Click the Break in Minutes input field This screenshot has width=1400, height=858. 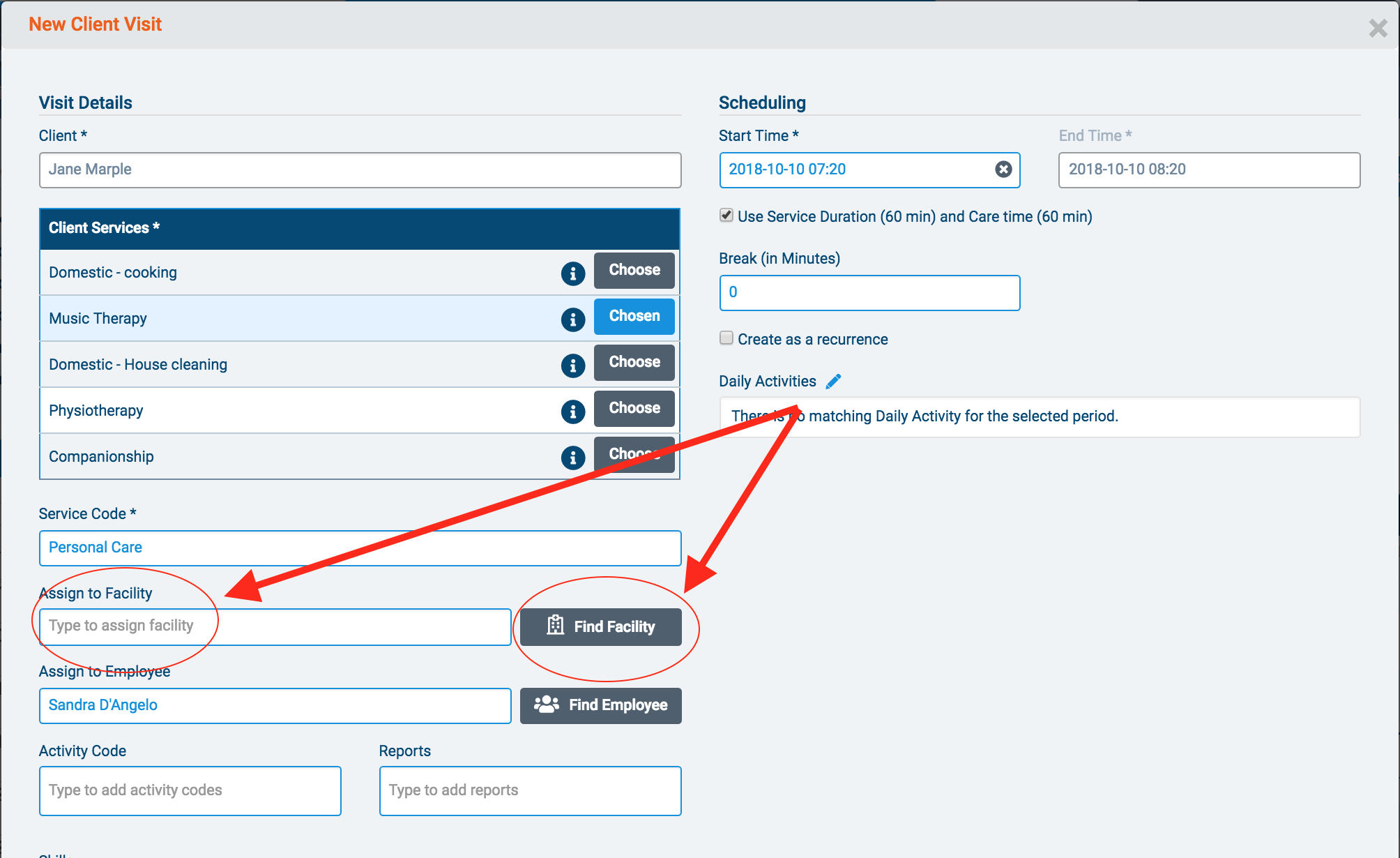coord(868,292)
